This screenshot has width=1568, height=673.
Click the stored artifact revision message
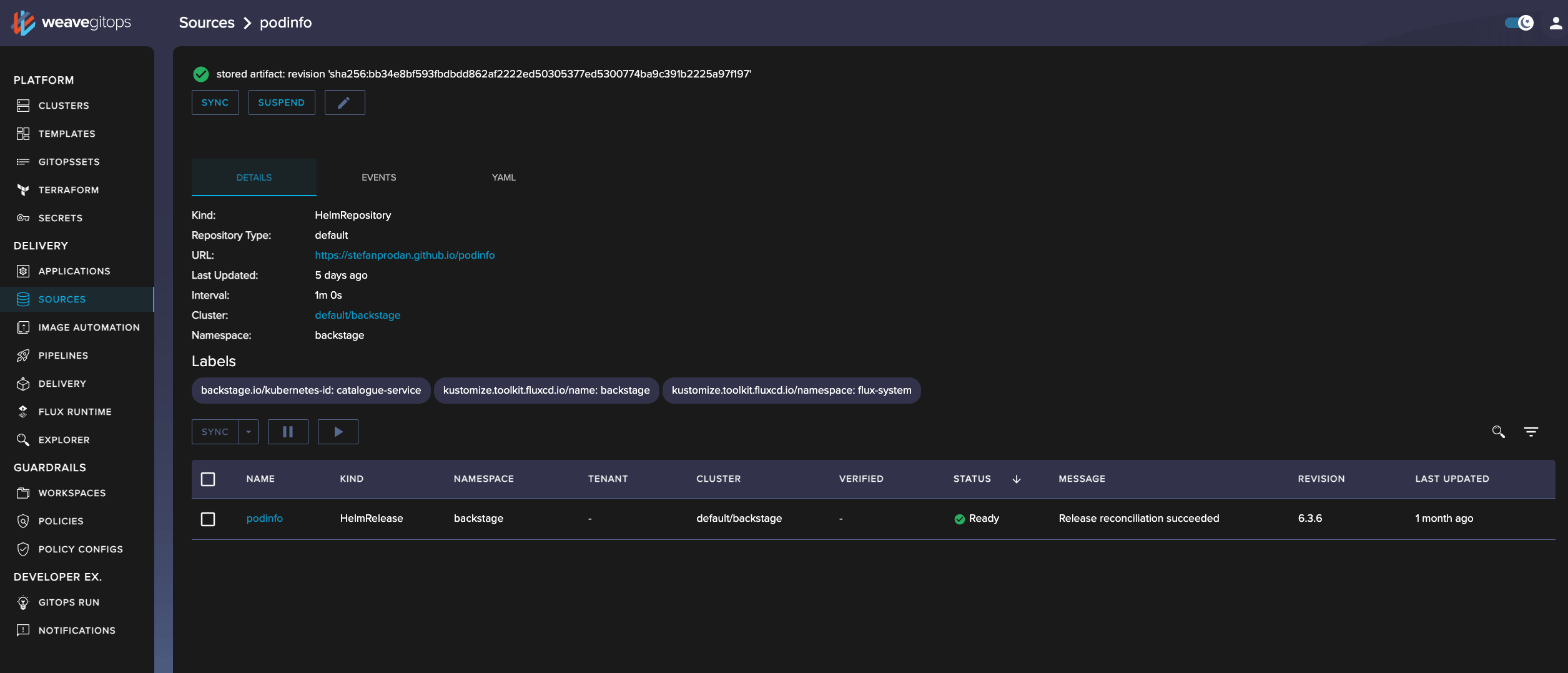[x=484, y=74]
